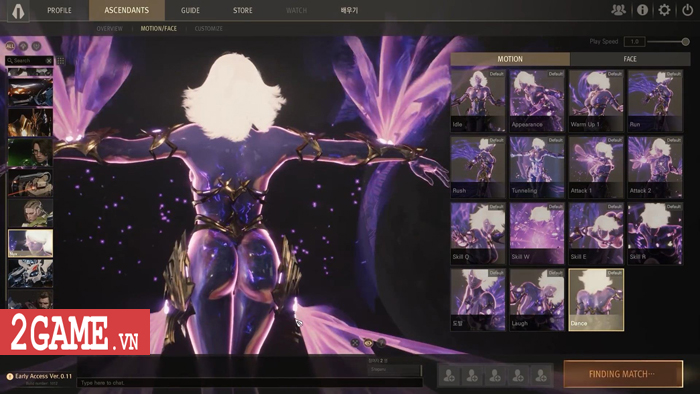700x394 pixels.
Task: Select the blonde character portrait in green armor
Action: 30,213
